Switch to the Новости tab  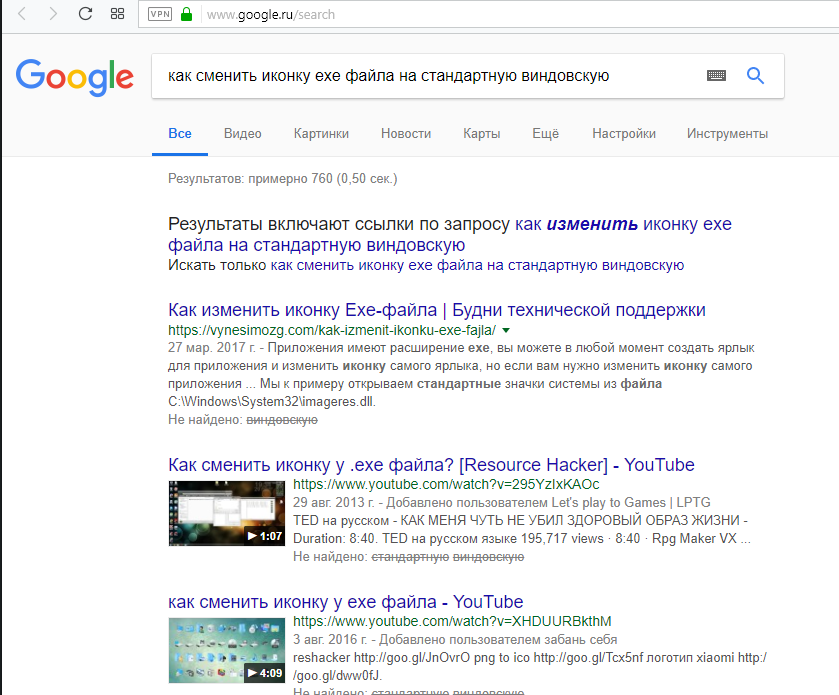click(406, 134)
